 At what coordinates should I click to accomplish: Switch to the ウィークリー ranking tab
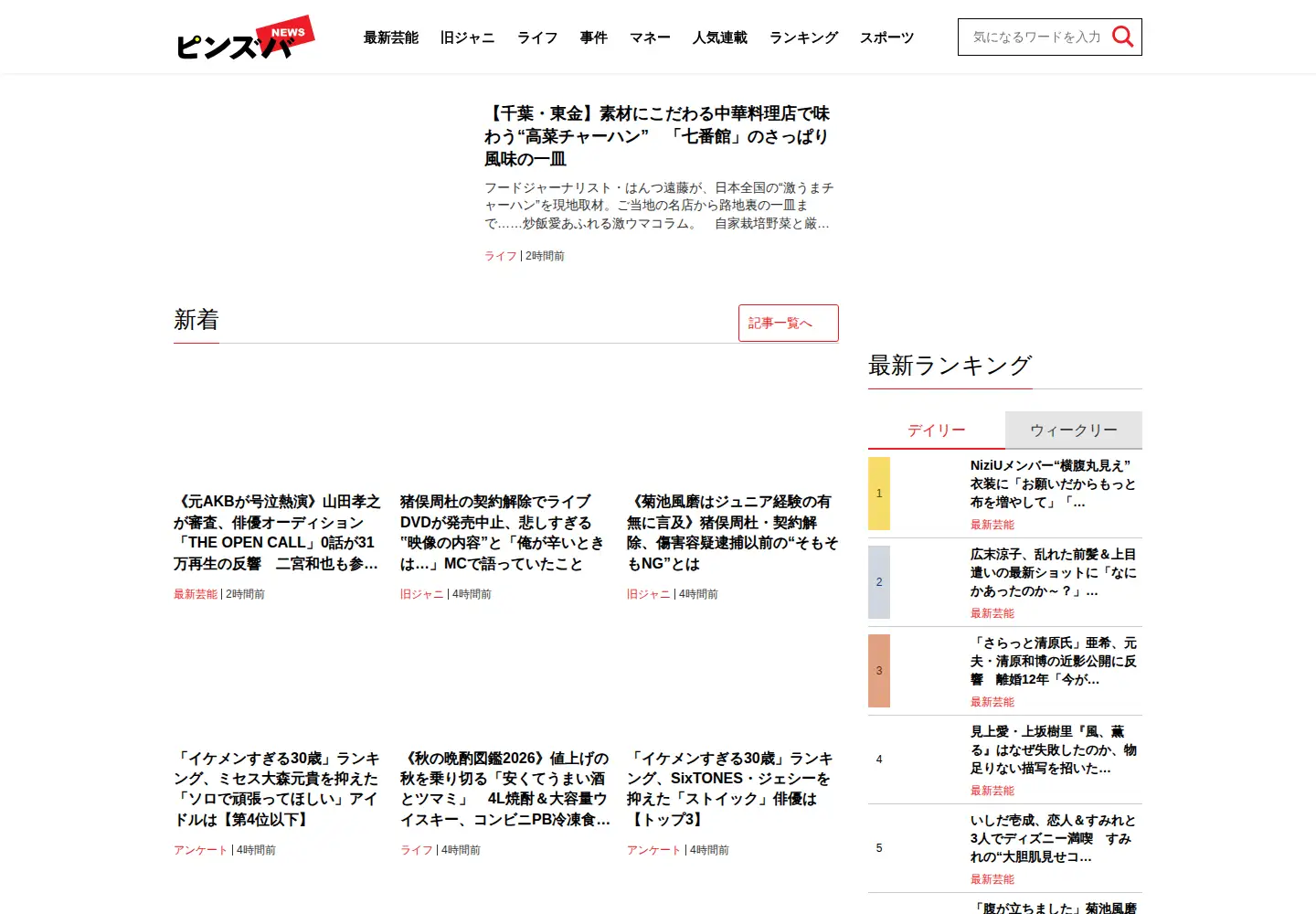[1074, 430]
